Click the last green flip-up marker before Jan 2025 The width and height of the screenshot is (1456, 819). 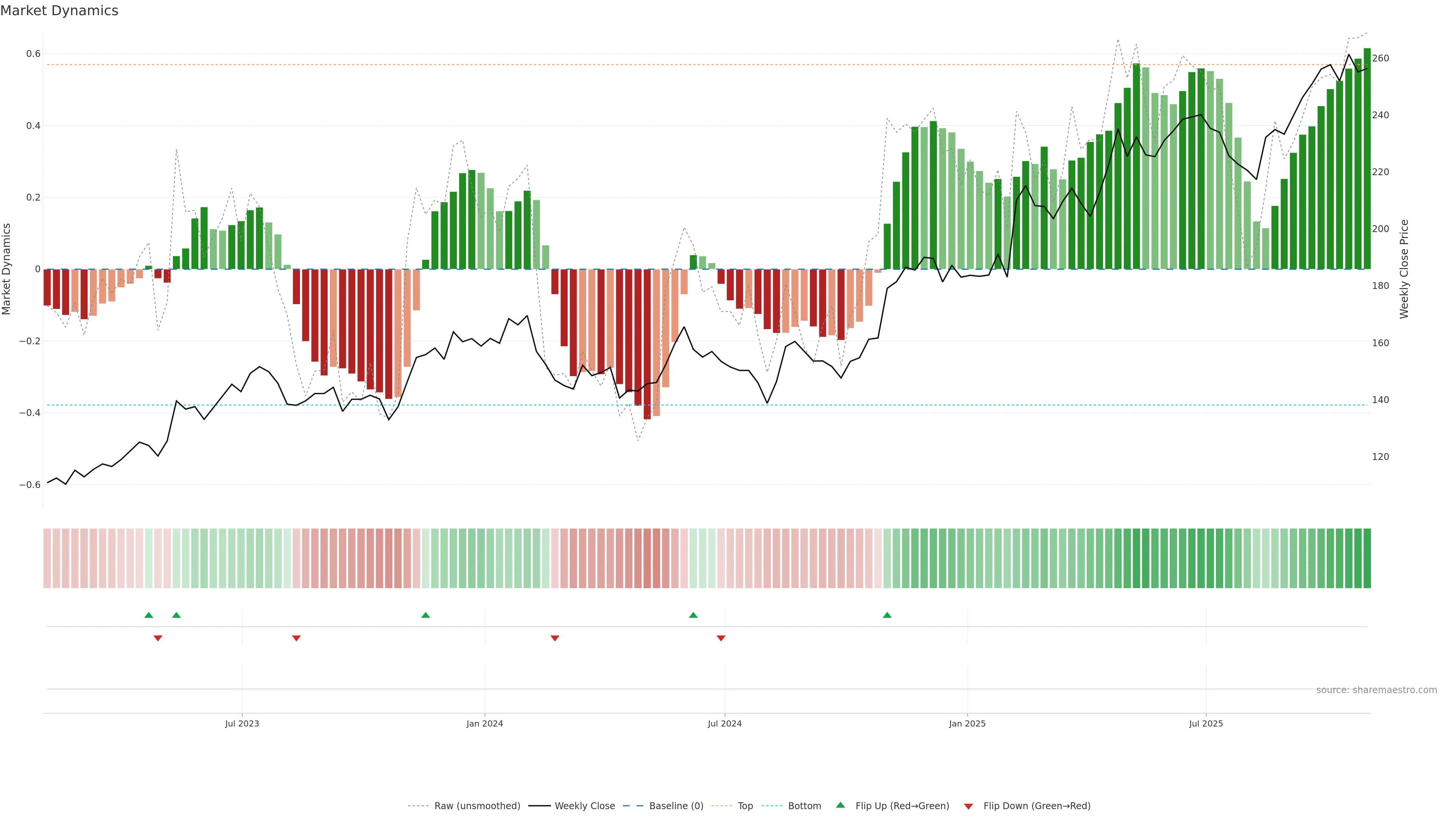[x=887, y=615]
